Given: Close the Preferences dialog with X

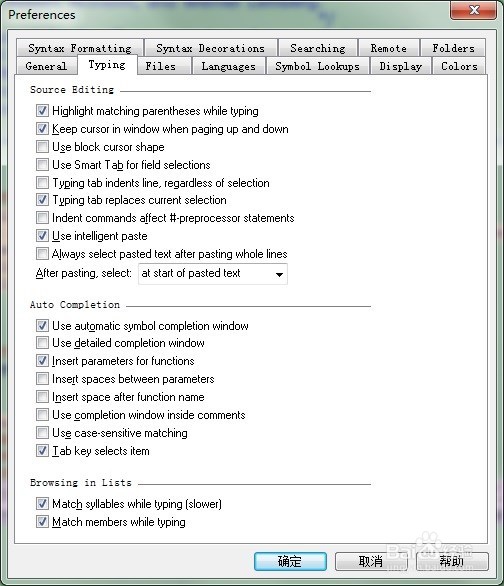Looking at the screenshot, I should (x=474, y=10).
